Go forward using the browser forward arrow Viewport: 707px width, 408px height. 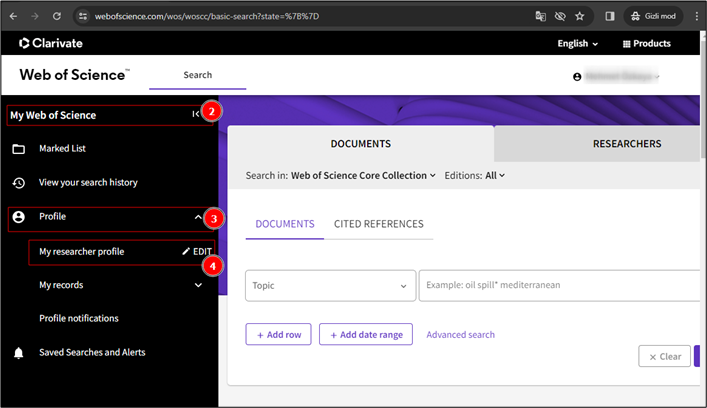(35, 16)
